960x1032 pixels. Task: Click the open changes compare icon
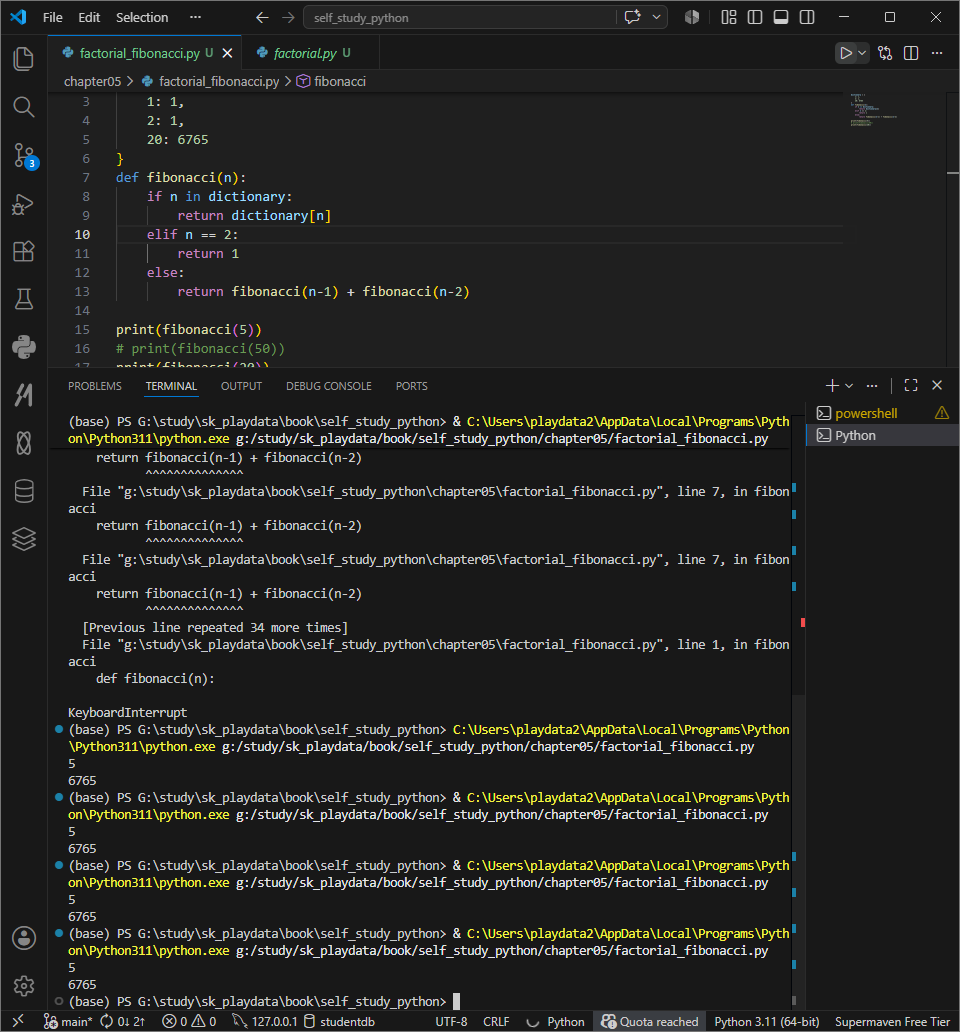(885, 53)
